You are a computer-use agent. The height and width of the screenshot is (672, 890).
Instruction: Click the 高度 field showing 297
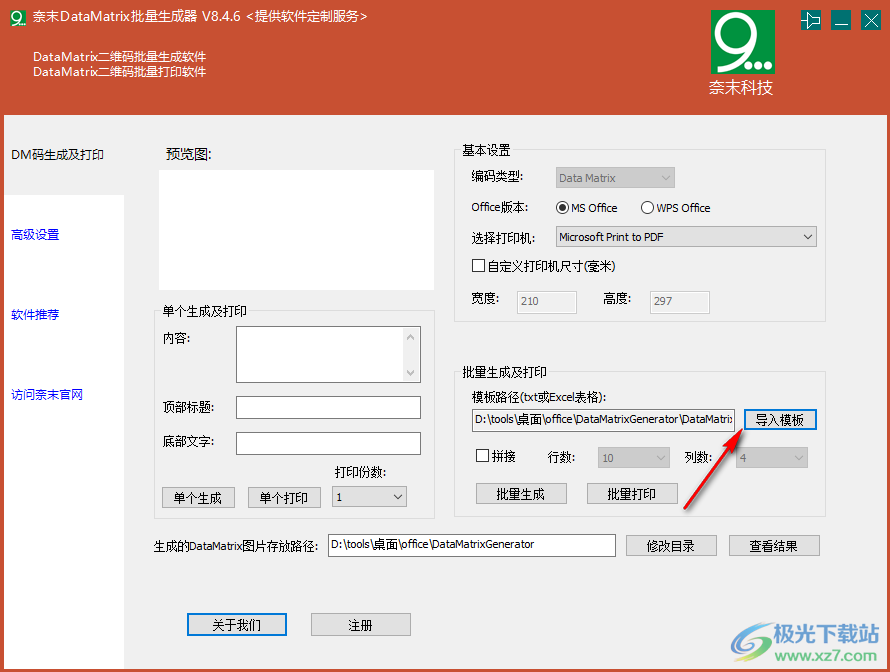pos(679,301)
